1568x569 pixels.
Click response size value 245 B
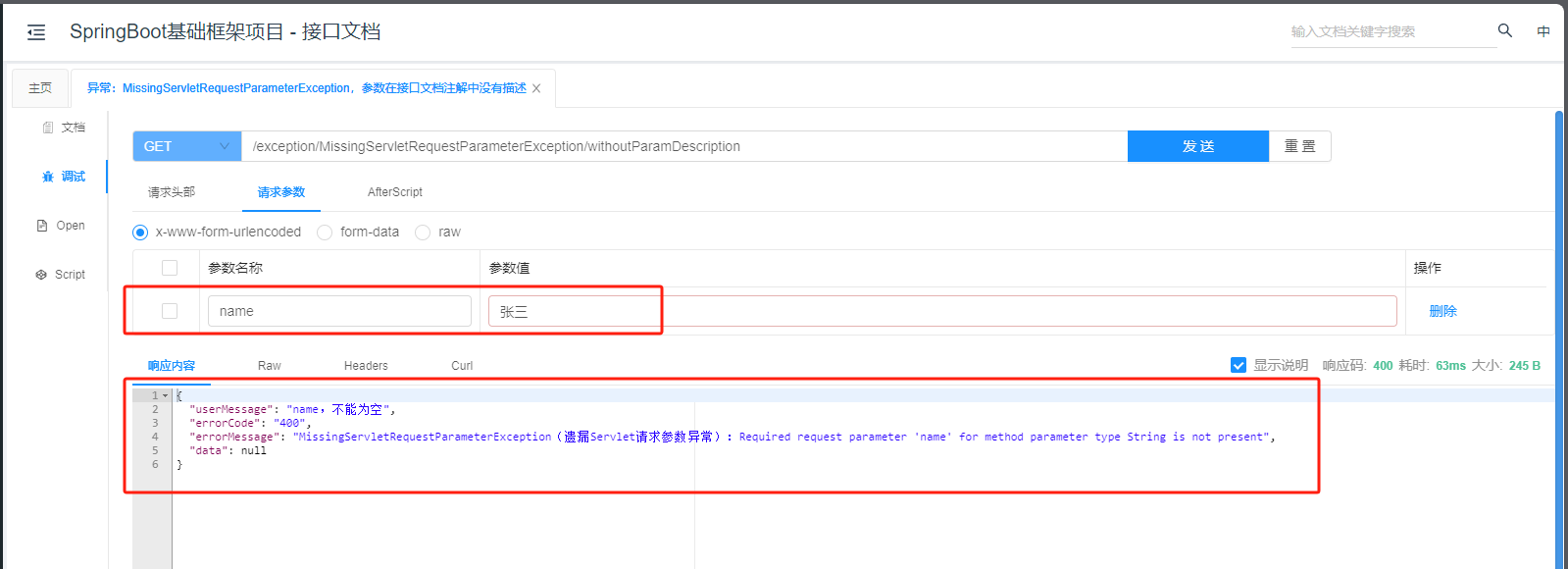1525,365
